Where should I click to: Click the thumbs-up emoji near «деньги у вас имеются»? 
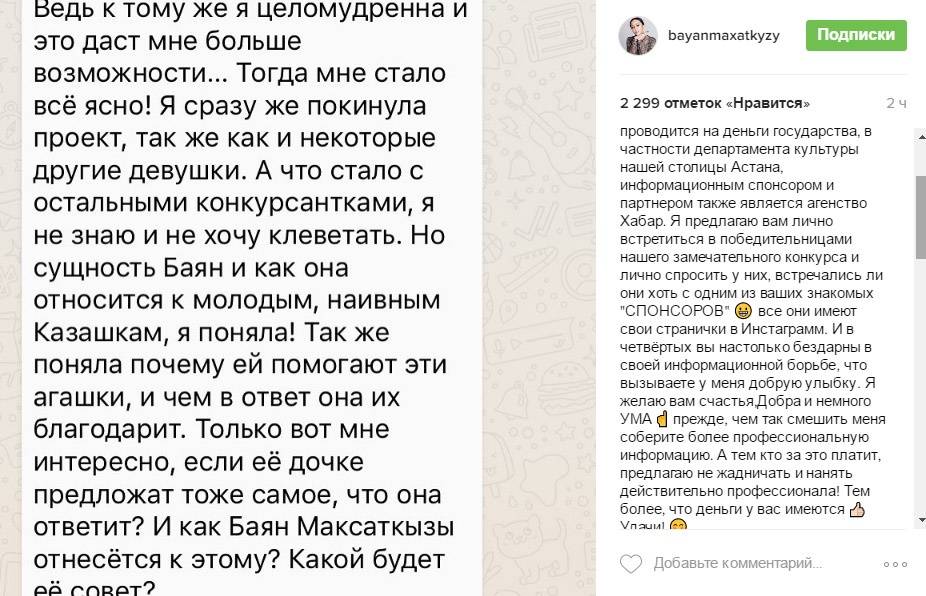tap(858, 510)
